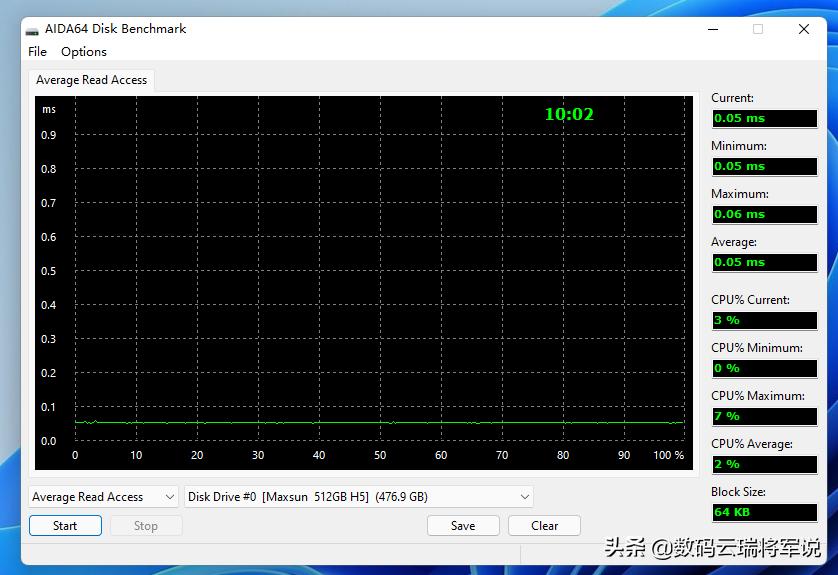Save the benchmark results
838x575 pixels.
coord(463,526)
